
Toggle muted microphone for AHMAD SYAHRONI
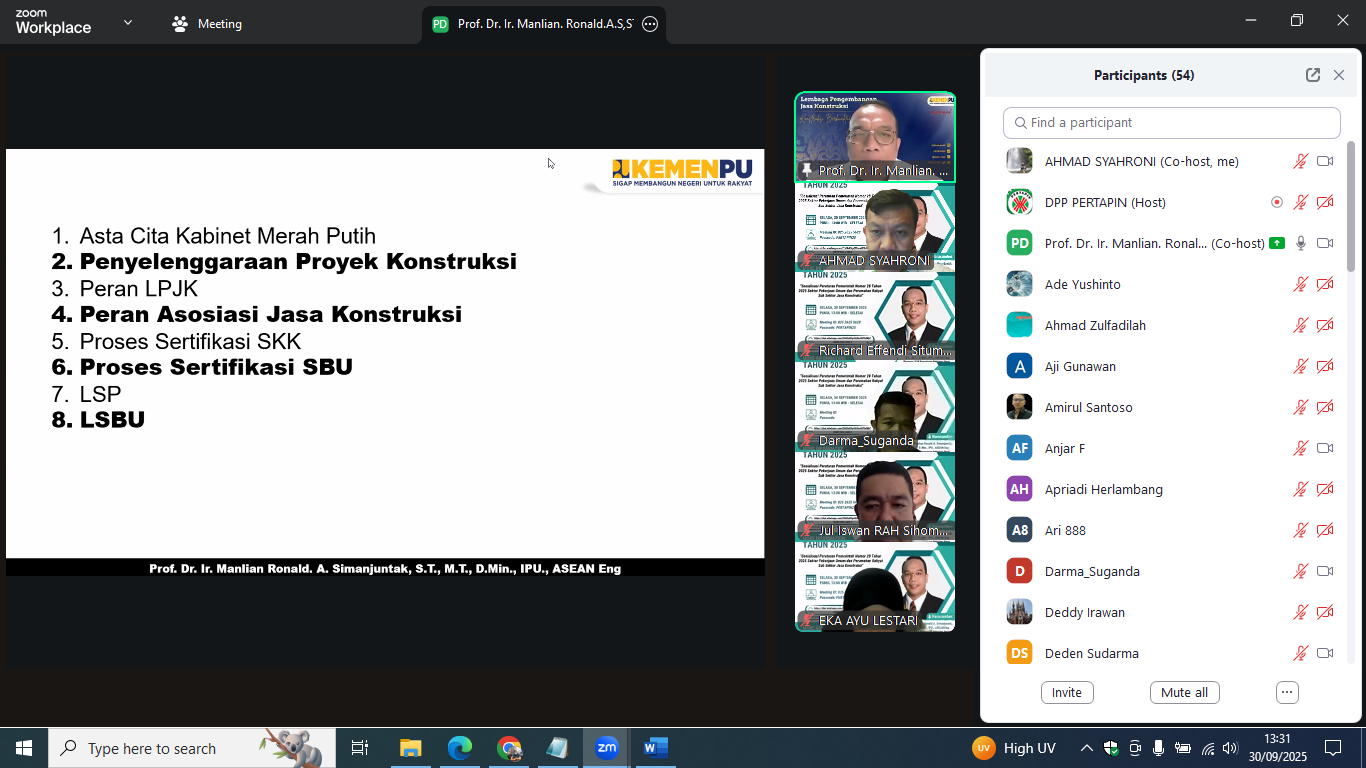[x=1301, y=161]
